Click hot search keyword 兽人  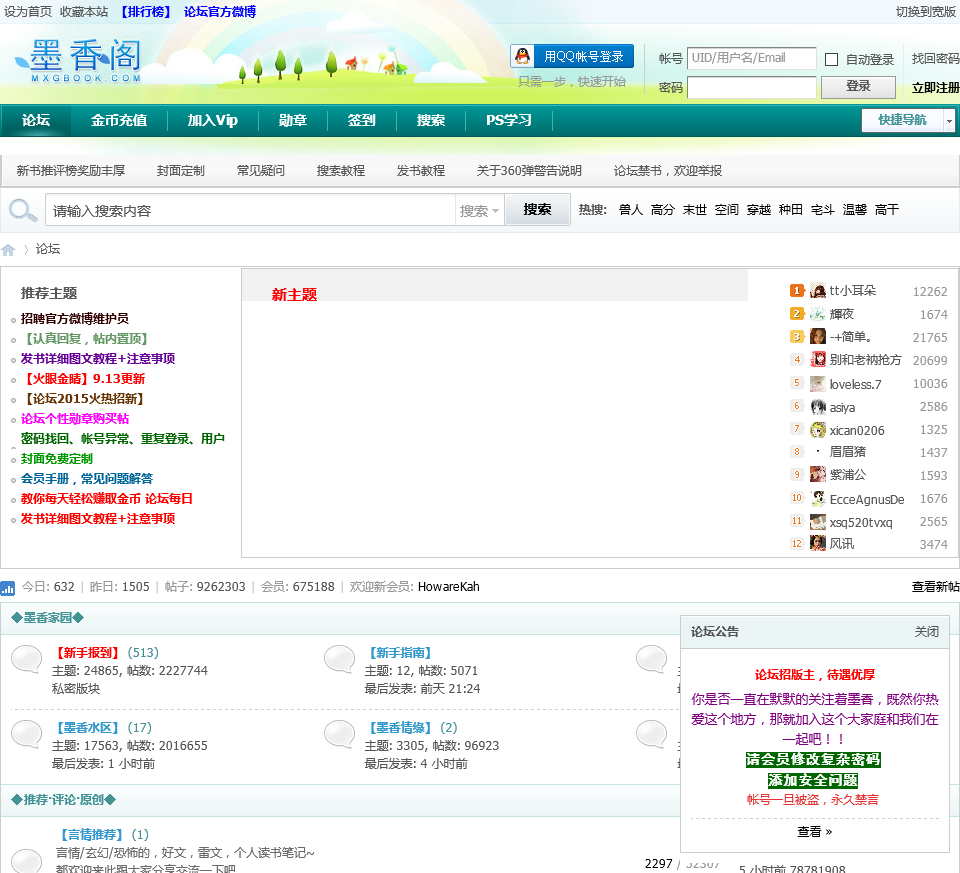pos(631,210)
